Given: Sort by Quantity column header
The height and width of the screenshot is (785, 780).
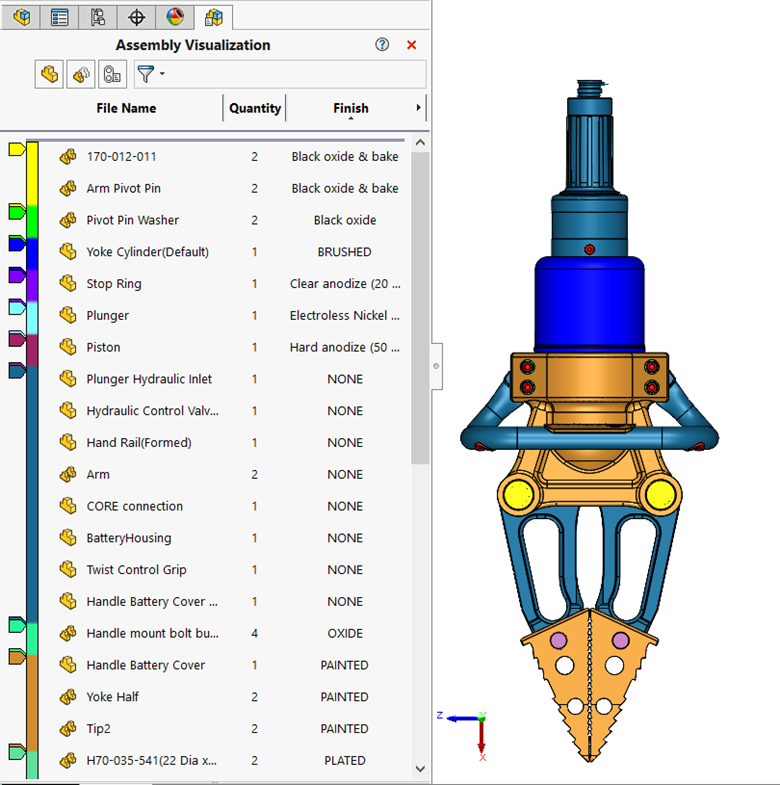Looking at the screenshot, I should 255,108.
